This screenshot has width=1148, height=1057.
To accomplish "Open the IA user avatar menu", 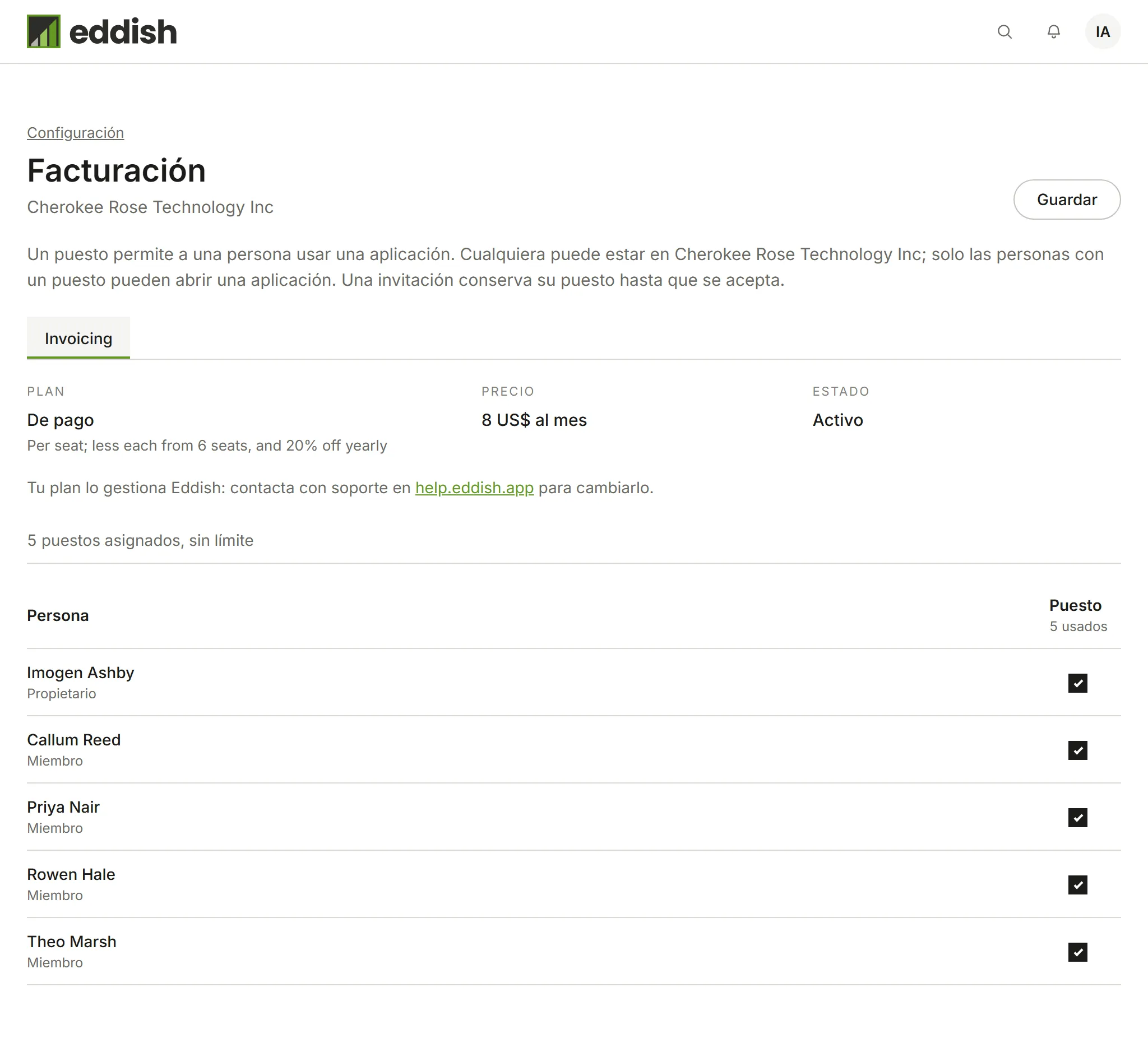I will (x=1102, y=31).
